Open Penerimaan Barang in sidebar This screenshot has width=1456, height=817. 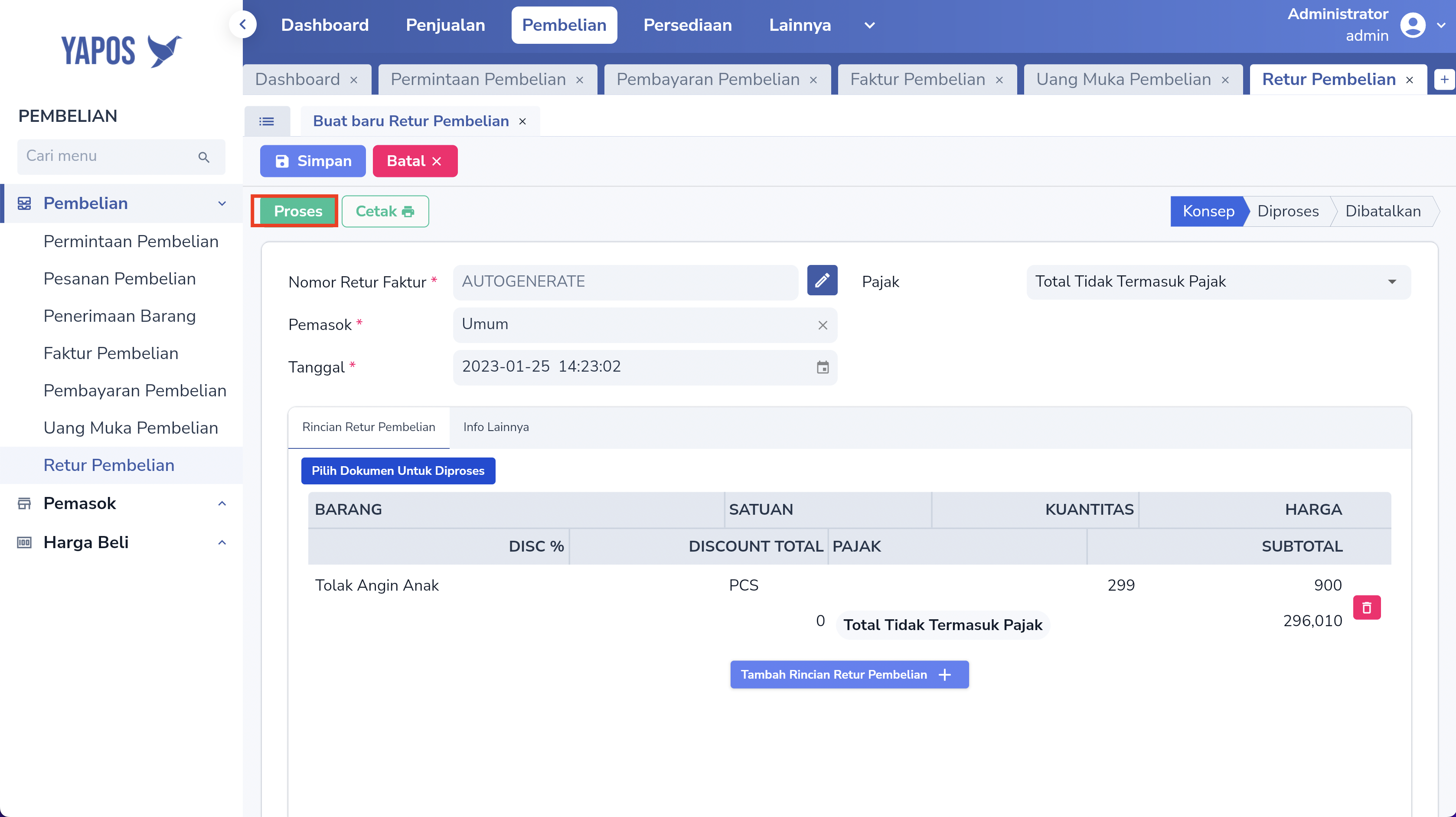(x=119, y=316)
